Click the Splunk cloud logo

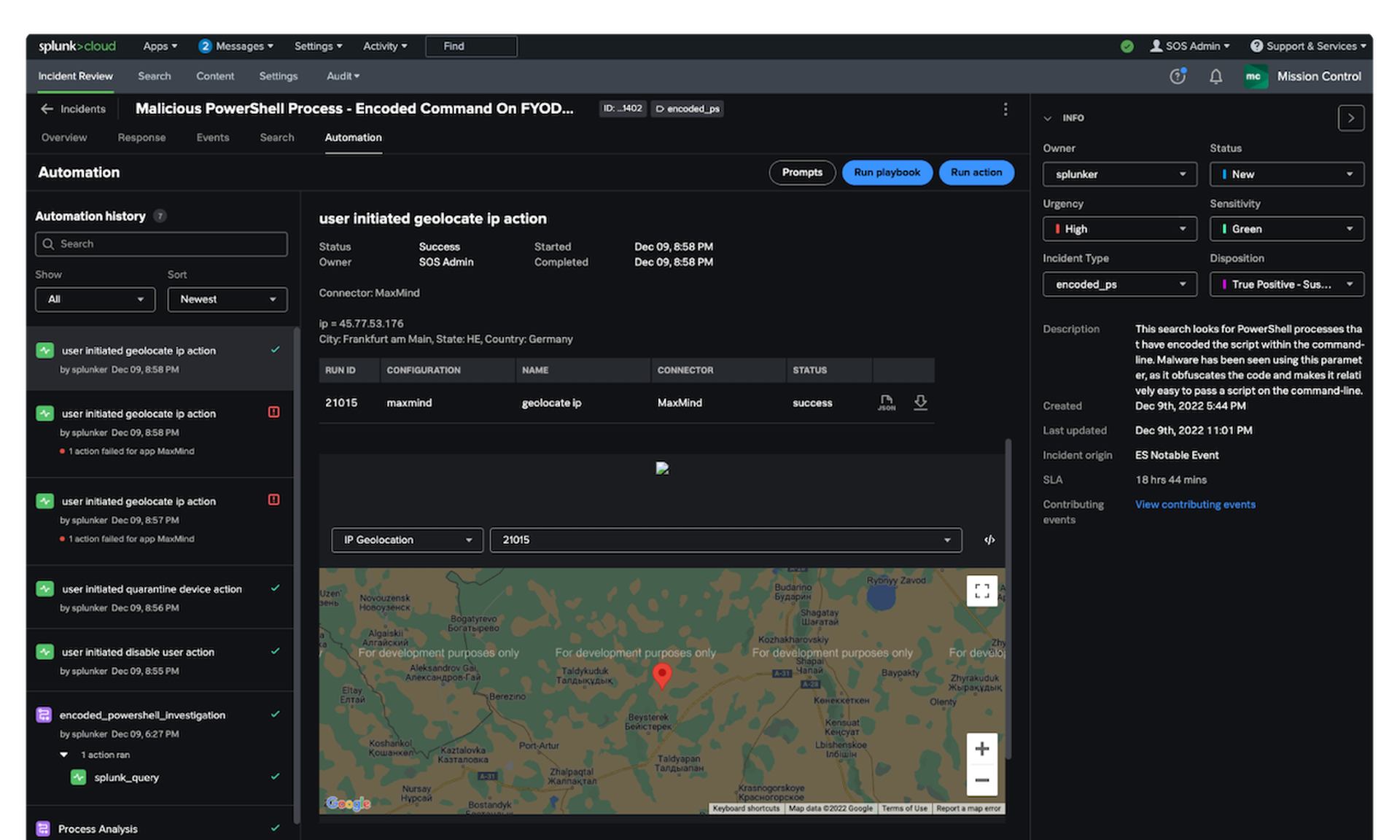77,46
